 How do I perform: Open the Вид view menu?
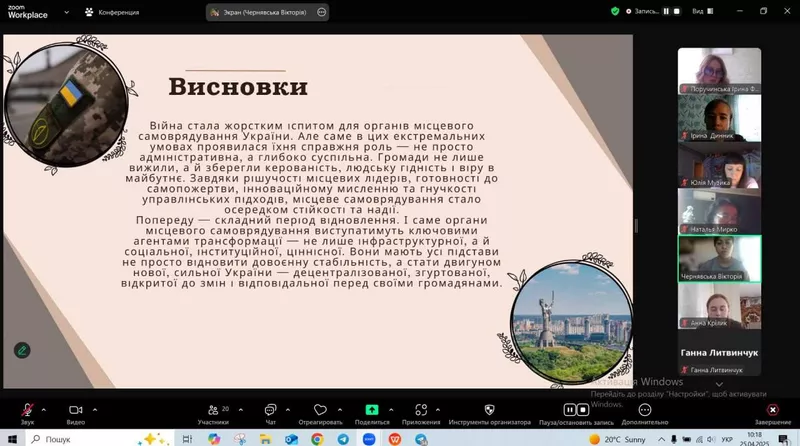point(703,11)
